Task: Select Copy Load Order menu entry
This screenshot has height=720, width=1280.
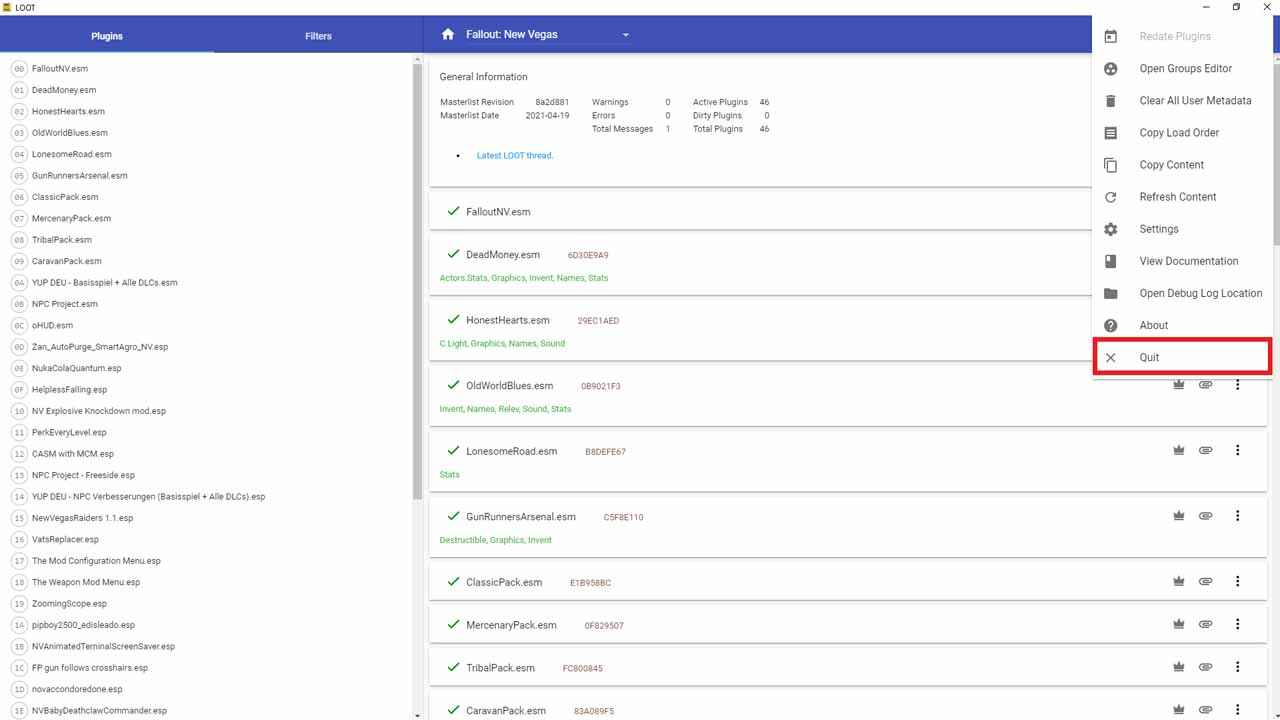Action: coord(1182,132)
